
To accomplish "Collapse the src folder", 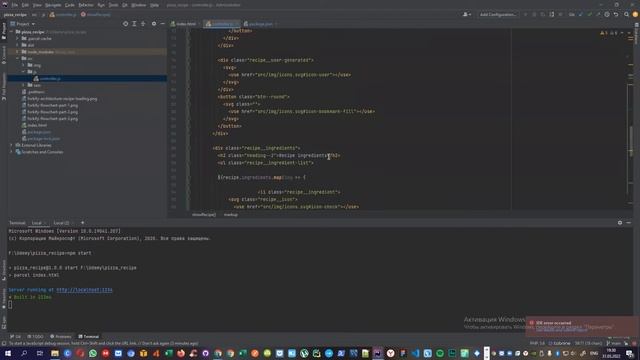I will point(18,58).
